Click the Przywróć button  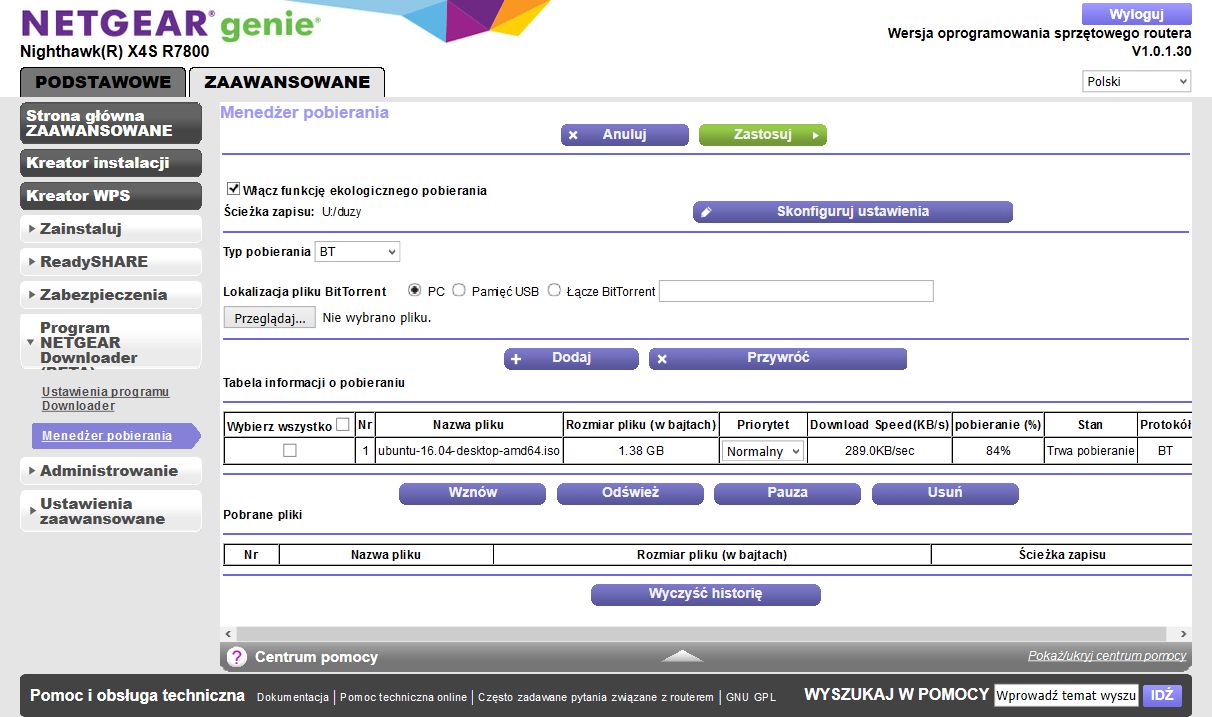[778, 359]
